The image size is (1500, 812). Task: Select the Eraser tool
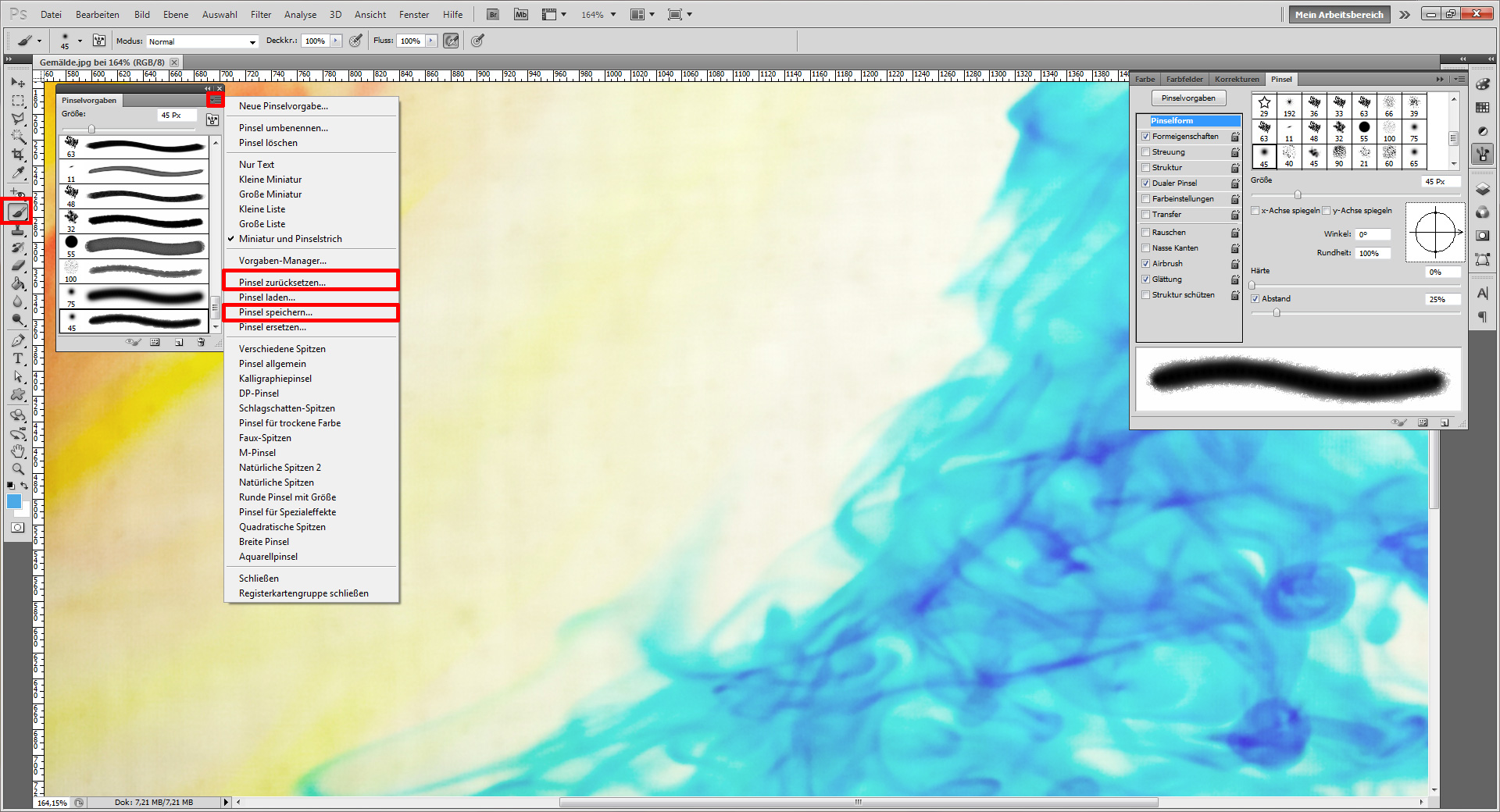17,265
